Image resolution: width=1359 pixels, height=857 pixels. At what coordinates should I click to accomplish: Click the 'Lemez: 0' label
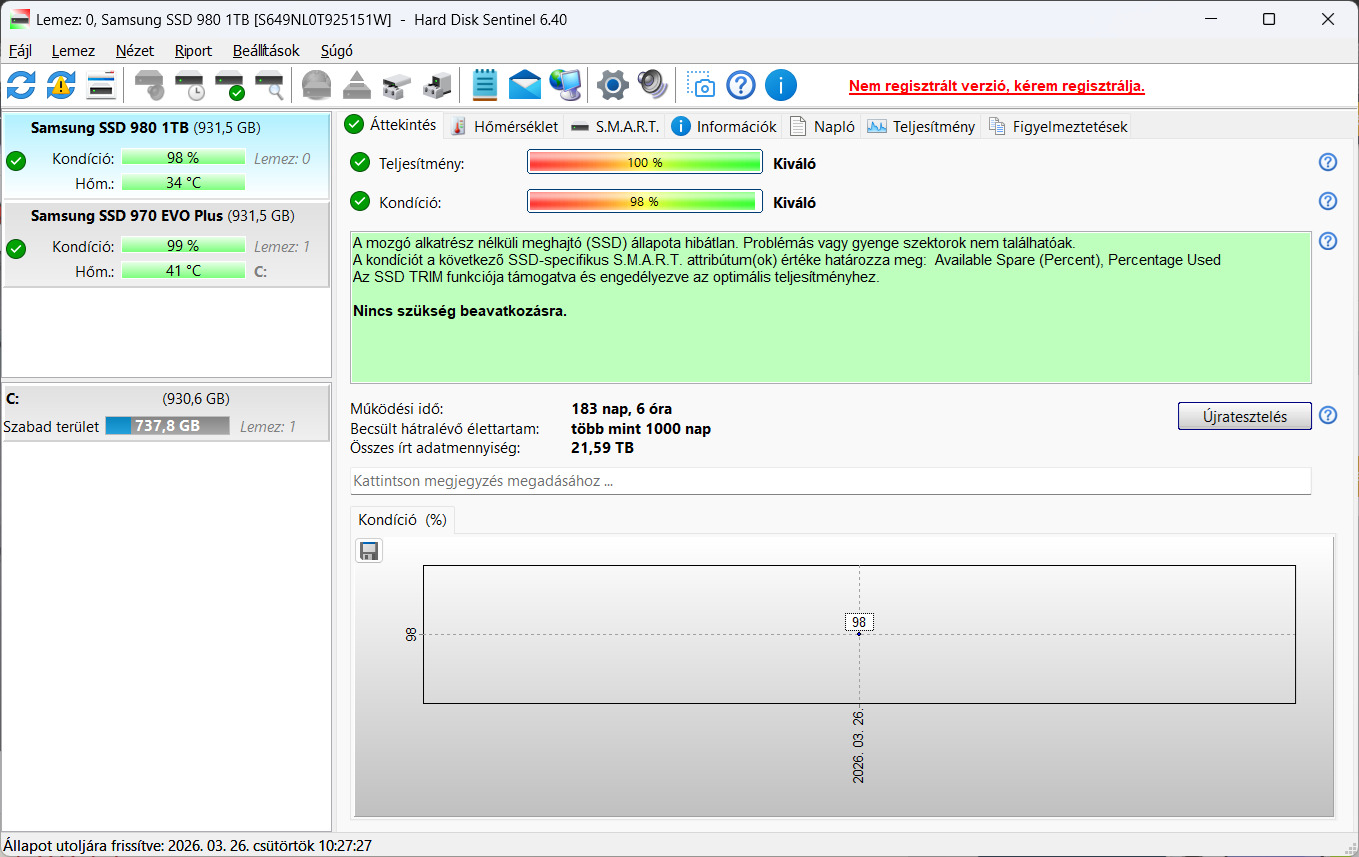282,158
